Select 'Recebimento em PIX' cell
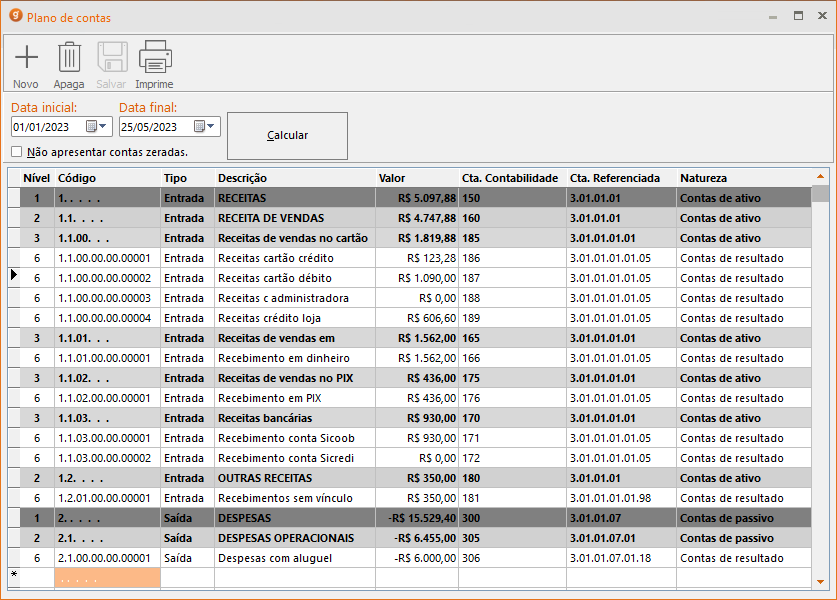837x600 pixels. (x=295, y=398)
